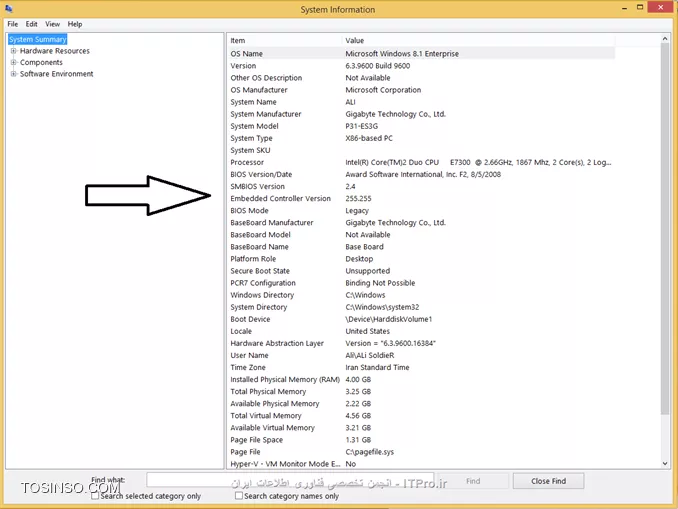Select the BaseBoard Model row

[421, 235]
